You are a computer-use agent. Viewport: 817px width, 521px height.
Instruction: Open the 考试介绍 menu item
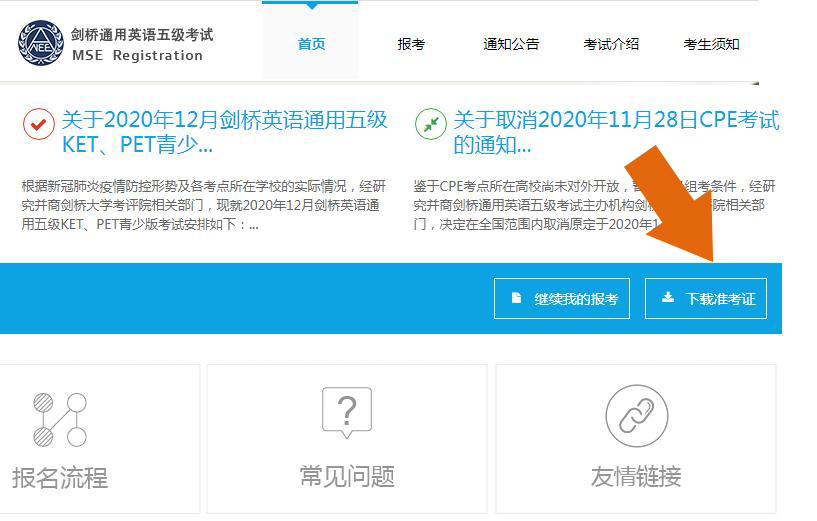click(611, 44)
